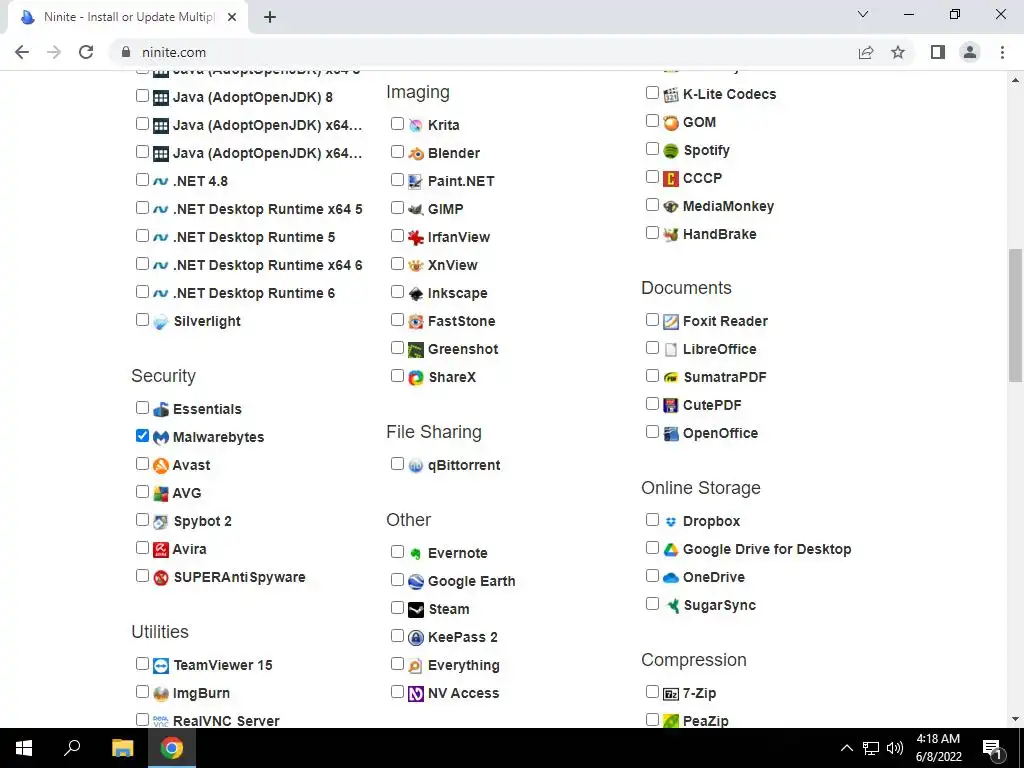Viewport: 1024px width, 768px height.
Task: Click the volume tray icon
Action: point(895,748)
